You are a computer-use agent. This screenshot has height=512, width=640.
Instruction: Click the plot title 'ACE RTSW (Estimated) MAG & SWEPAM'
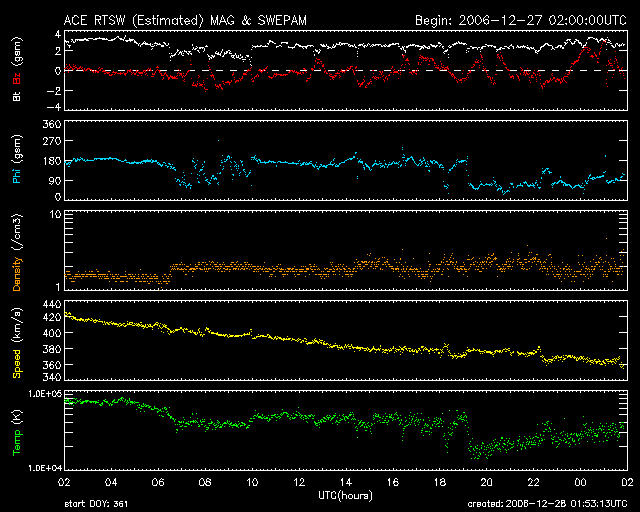tap(185, 20)
